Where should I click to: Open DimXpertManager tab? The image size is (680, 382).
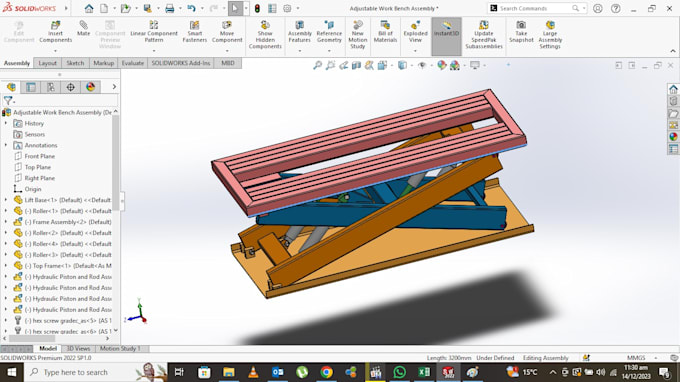tap(70, 87)
